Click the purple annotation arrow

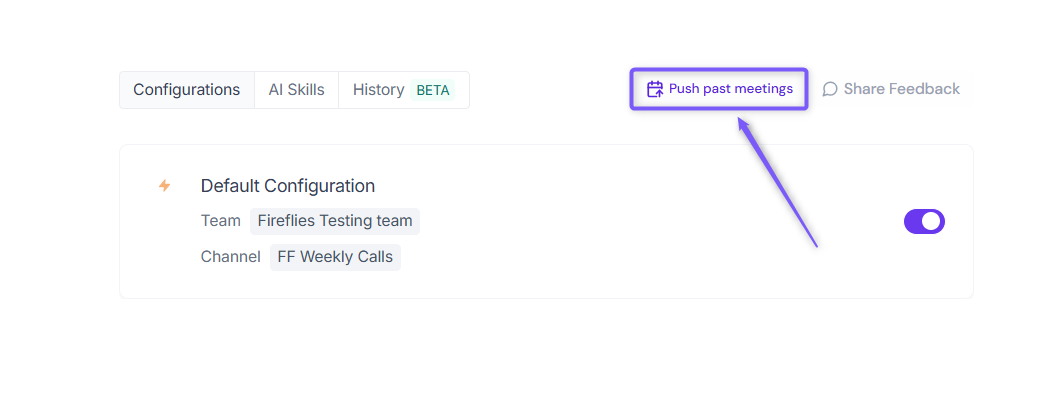pos(777,182)
